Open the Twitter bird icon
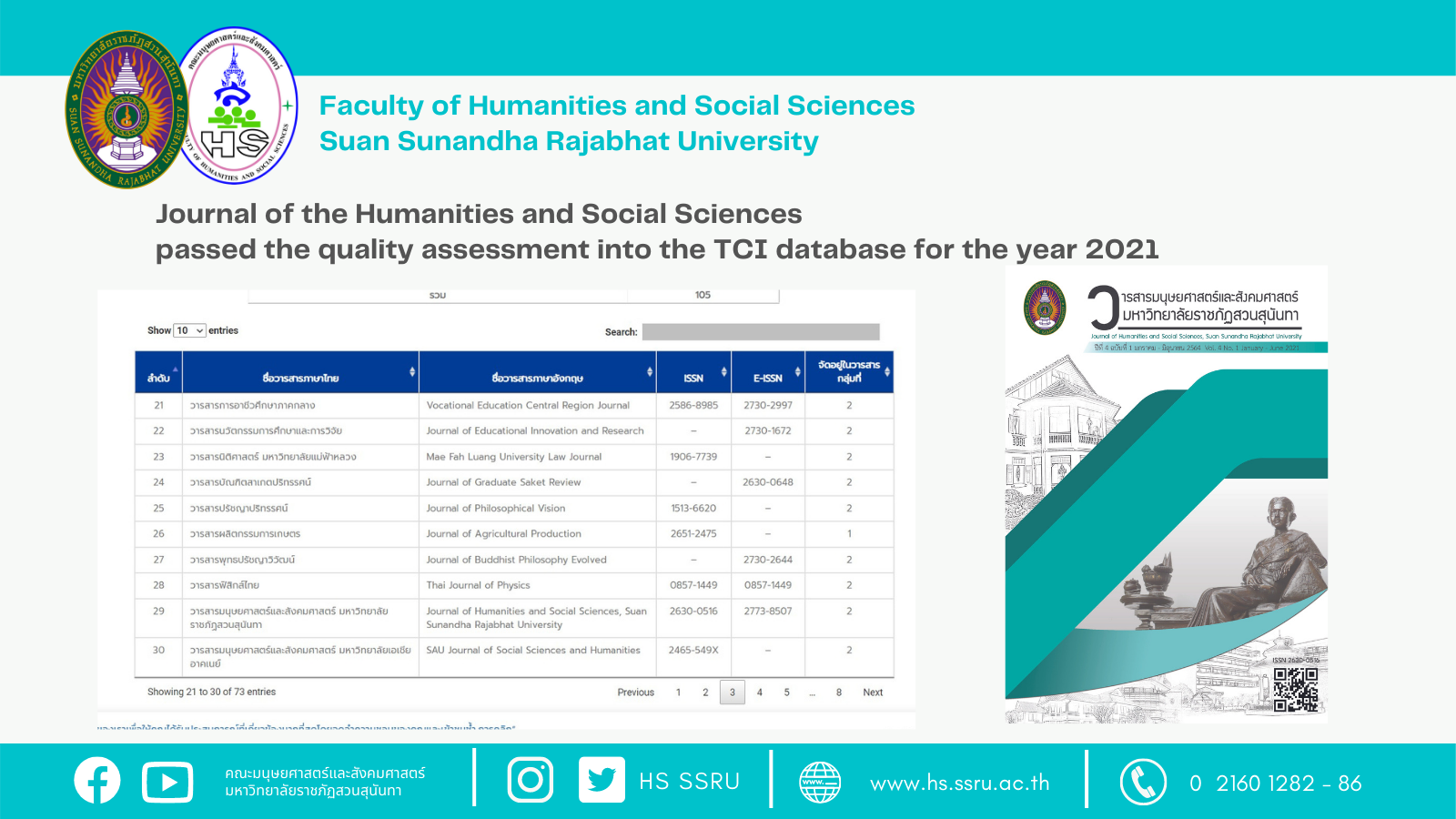The height and width of the screenshot is (819, 1456). tap(602, 780)
